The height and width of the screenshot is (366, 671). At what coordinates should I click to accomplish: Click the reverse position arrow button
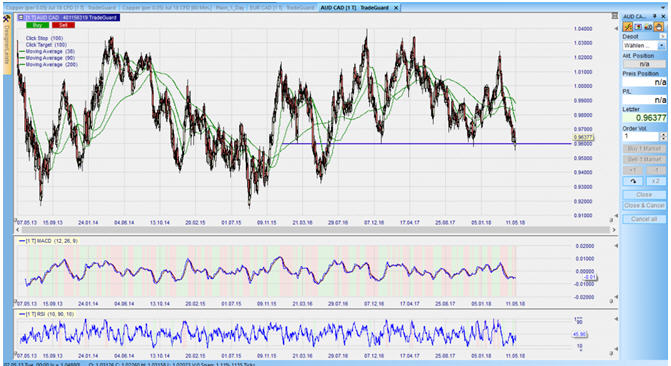click(x=632, y=181)
